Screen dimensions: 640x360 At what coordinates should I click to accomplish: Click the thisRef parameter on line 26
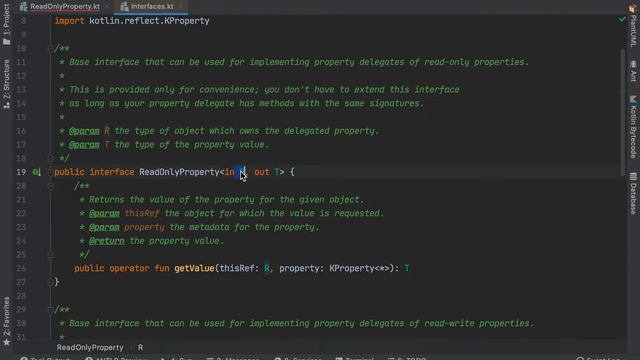(x=237, y=269)
